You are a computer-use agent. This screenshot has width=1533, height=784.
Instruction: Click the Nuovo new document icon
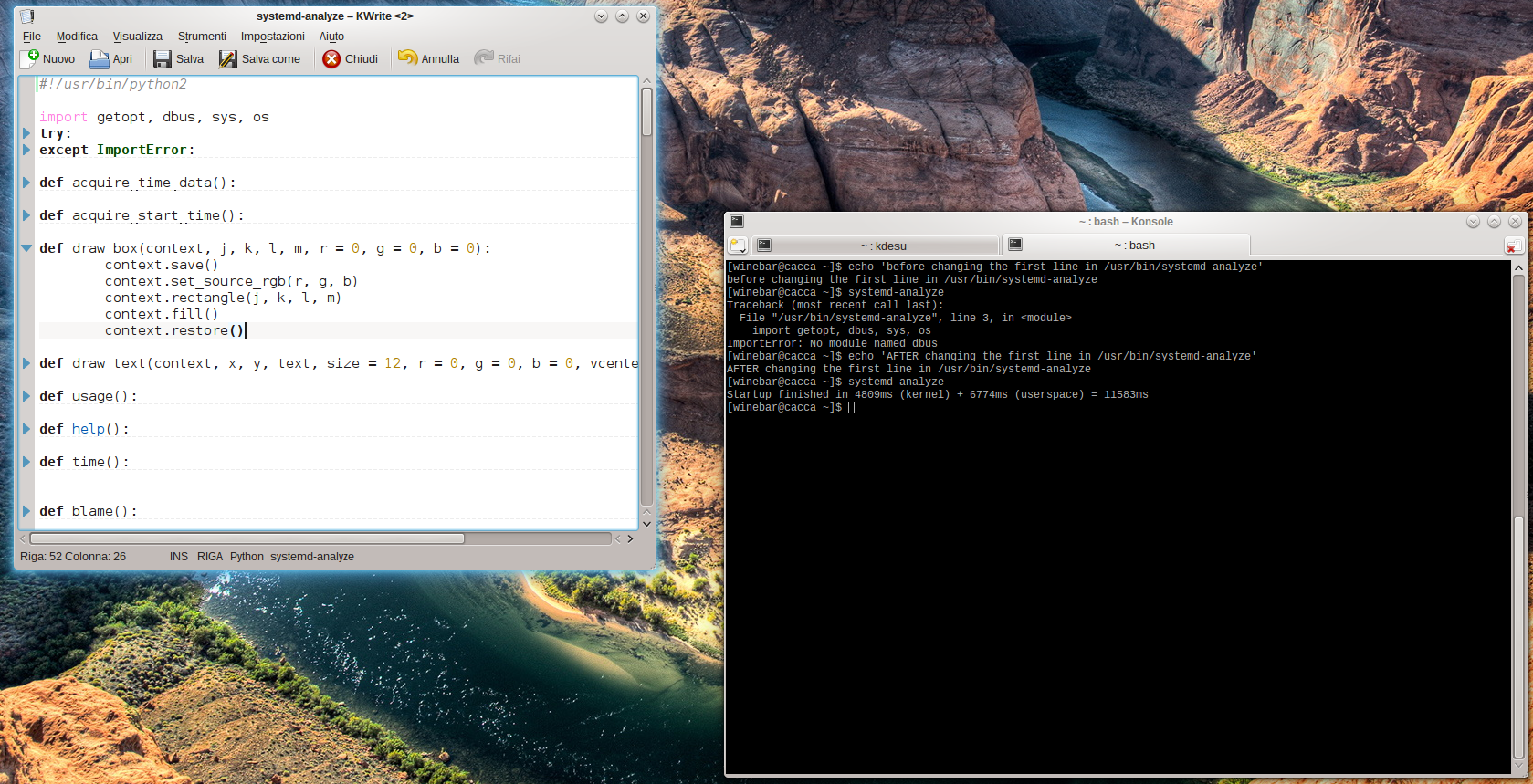pyautogui.click(x=30, y=58)
